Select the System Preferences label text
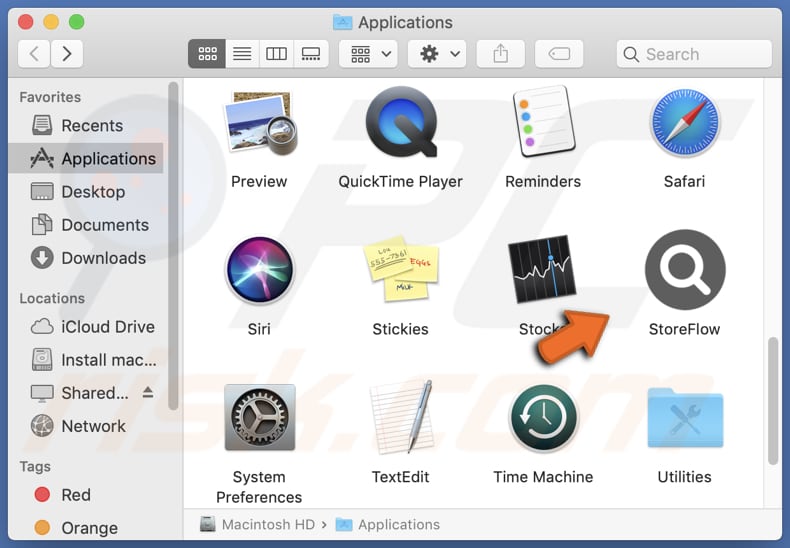The height and width of the screenshot is (548, 790). click(259, 487)
